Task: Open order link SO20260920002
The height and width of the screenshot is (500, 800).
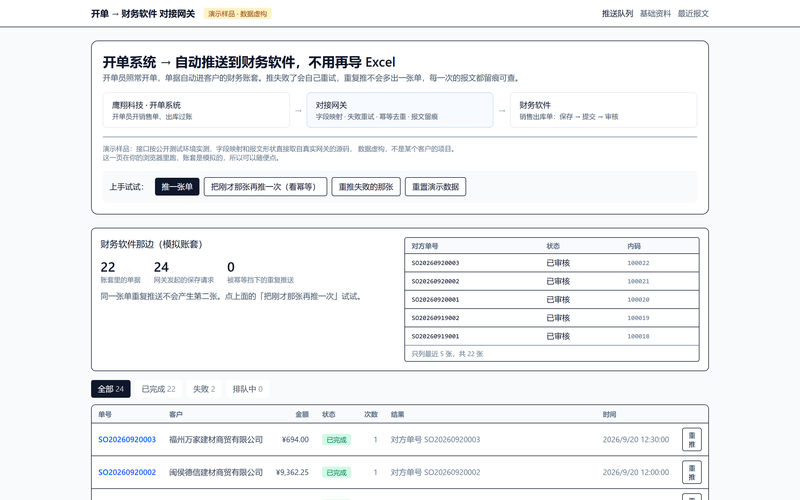Action: pyautogui.click(x=127, y=472)
